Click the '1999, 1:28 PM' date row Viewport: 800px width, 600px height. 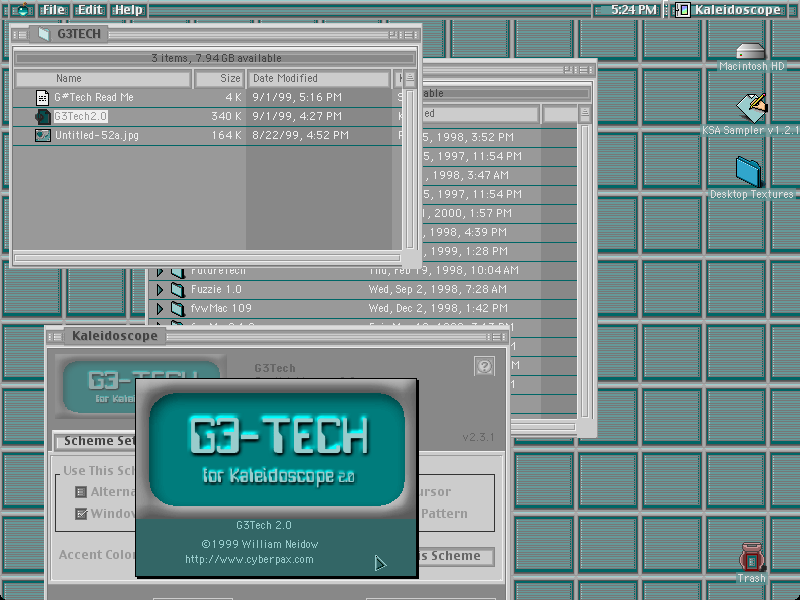465,252
